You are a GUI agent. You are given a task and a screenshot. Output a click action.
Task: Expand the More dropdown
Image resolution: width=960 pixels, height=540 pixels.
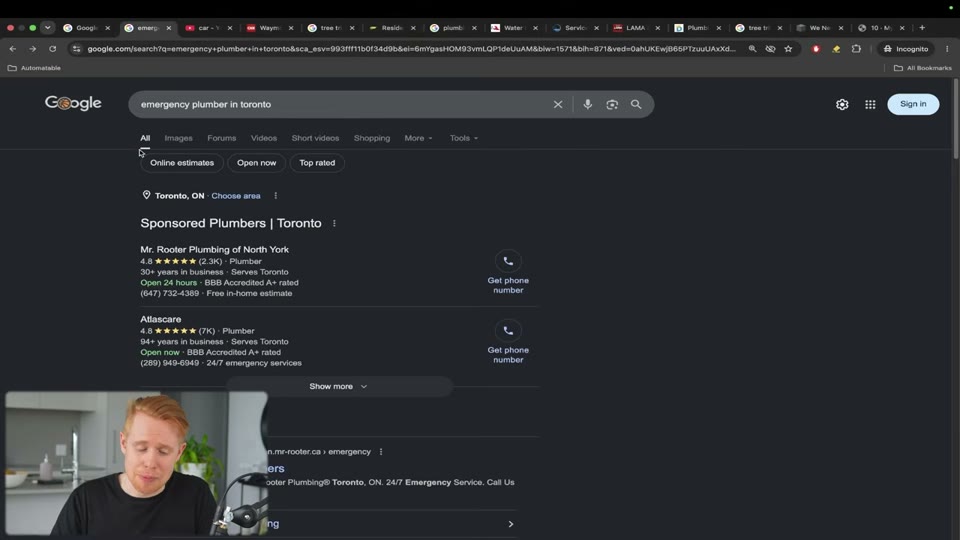coord(418,138)
